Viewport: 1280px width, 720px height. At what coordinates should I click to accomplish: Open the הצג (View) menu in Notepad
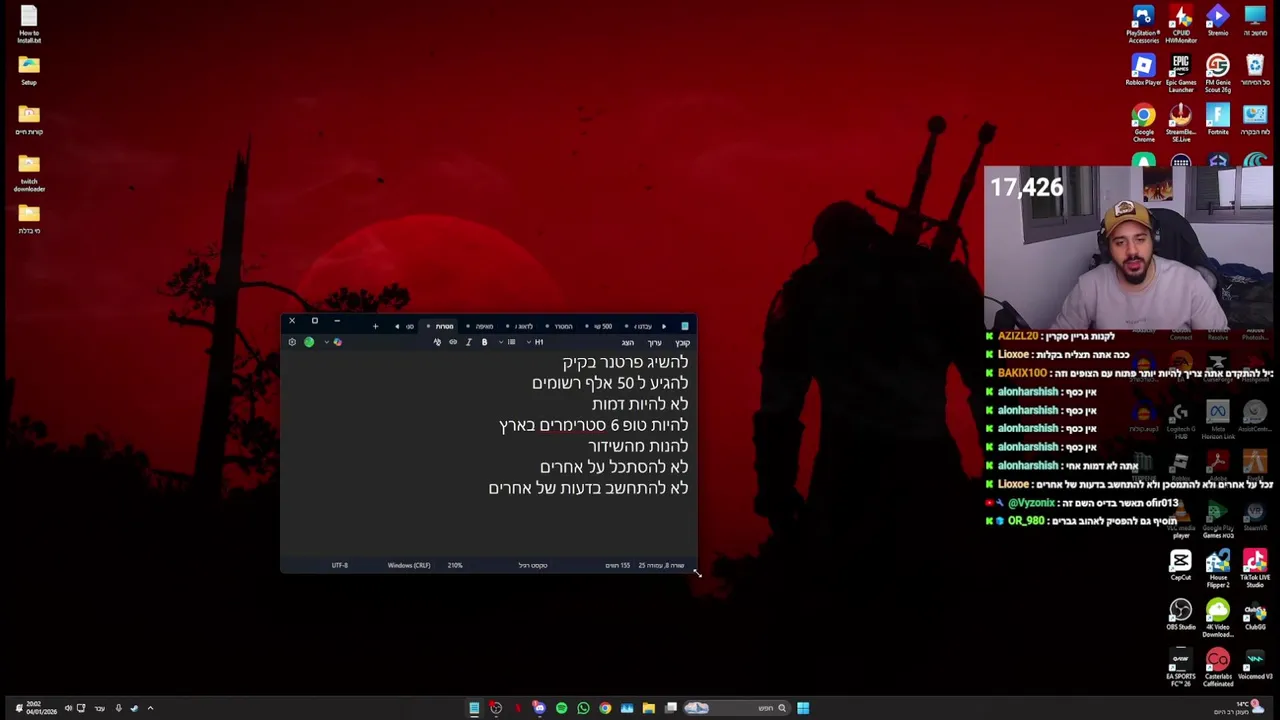(628, 343)
